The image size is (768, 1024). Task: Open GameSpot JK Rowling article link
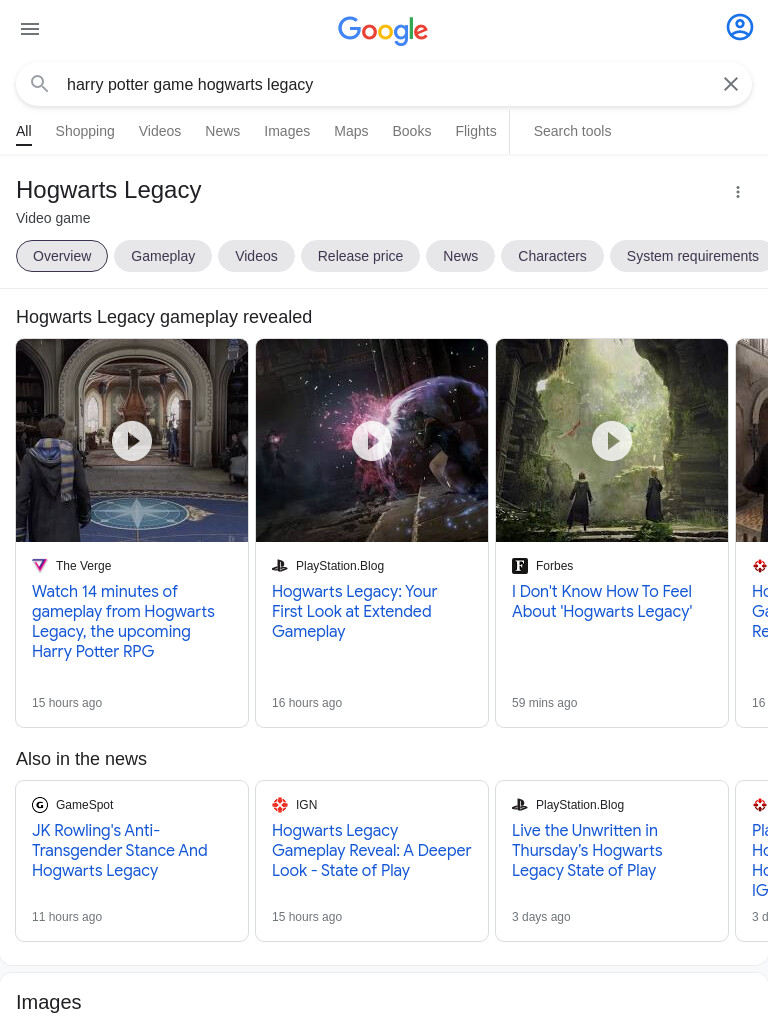point(120,850)
